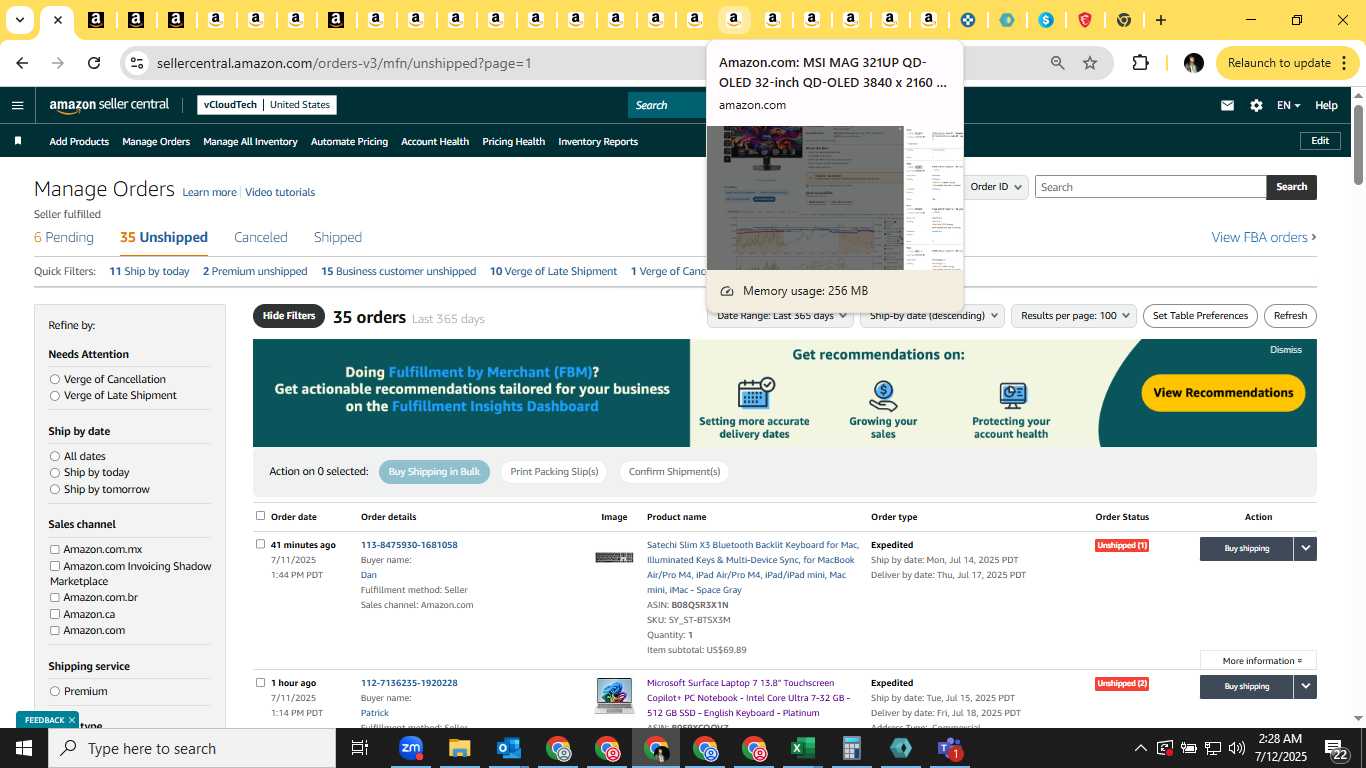Open Zoom app from the taskbar
The width and height of the screenshot is (1366, 768).
point(410,748)
